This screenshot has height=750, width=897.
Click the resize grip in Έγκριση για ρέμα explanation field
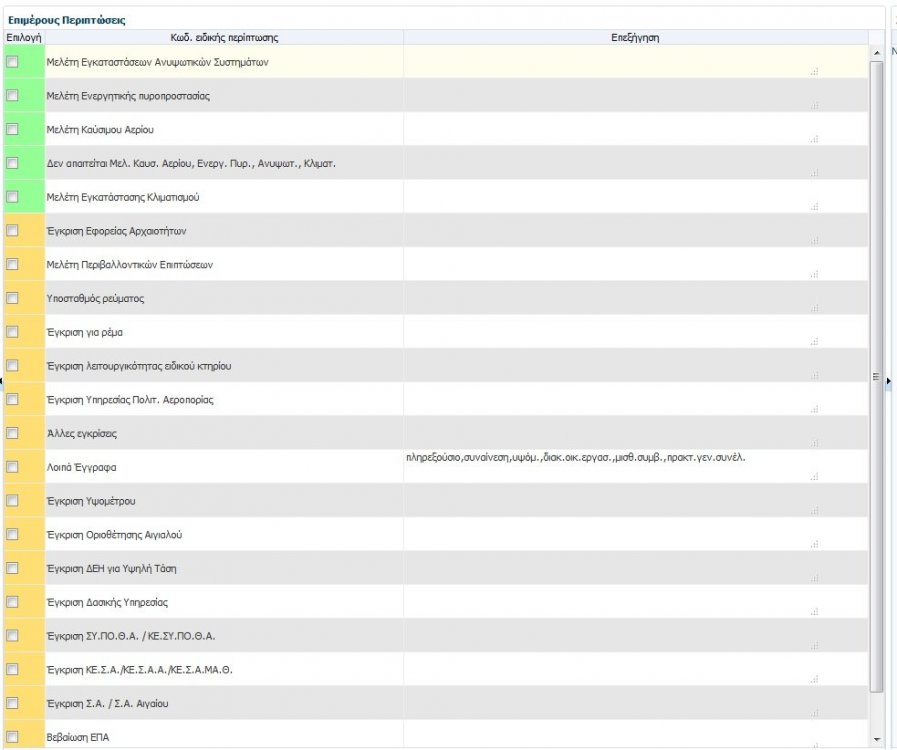tap(815, 342)
